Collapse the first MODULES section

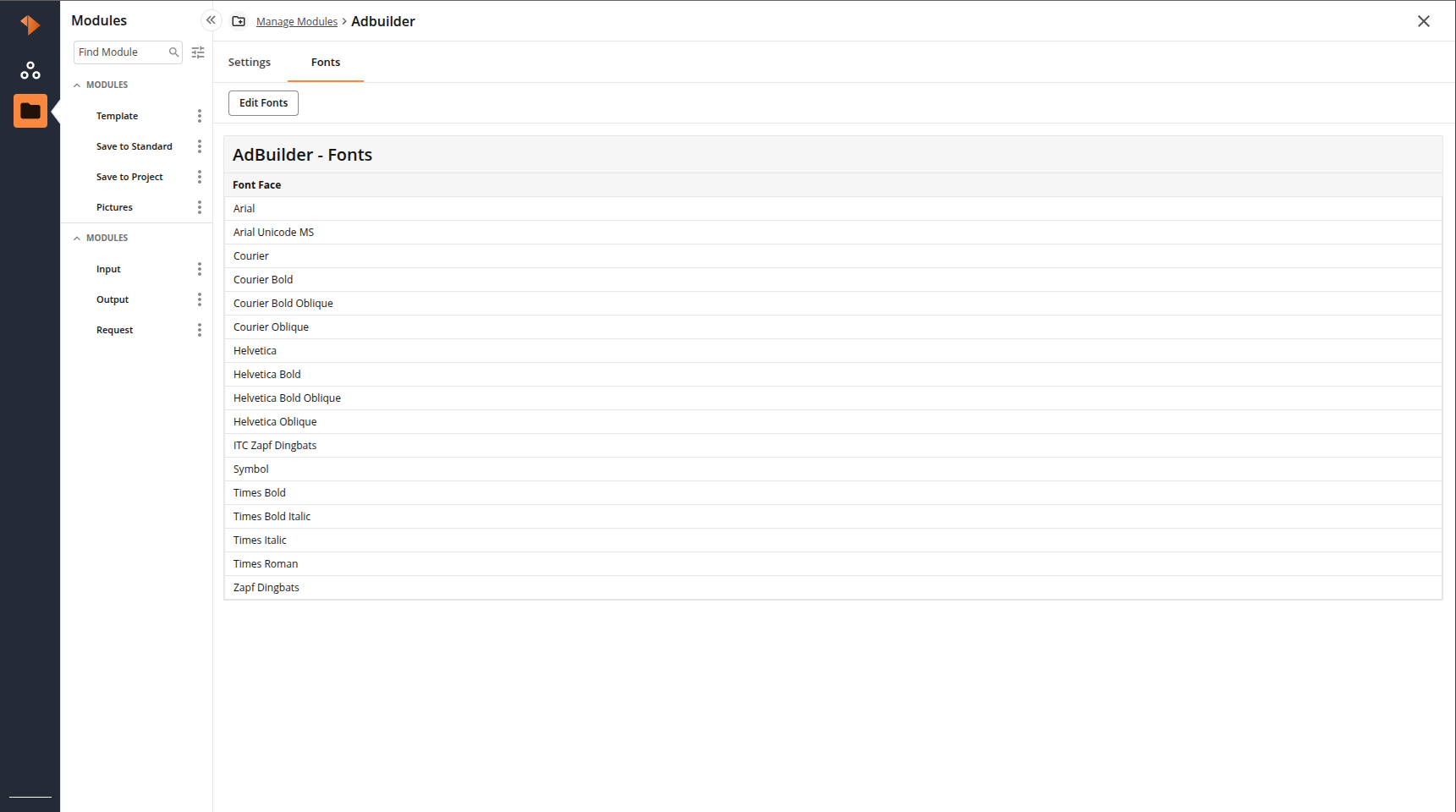tap(77, 85)
